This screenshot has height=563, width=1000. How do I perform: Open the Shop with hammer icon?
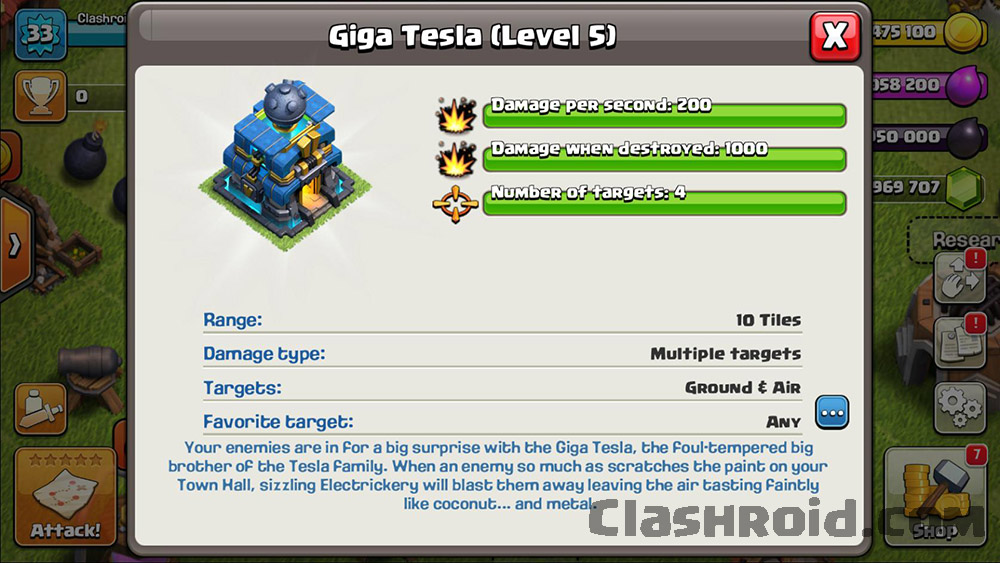[935, 497]
